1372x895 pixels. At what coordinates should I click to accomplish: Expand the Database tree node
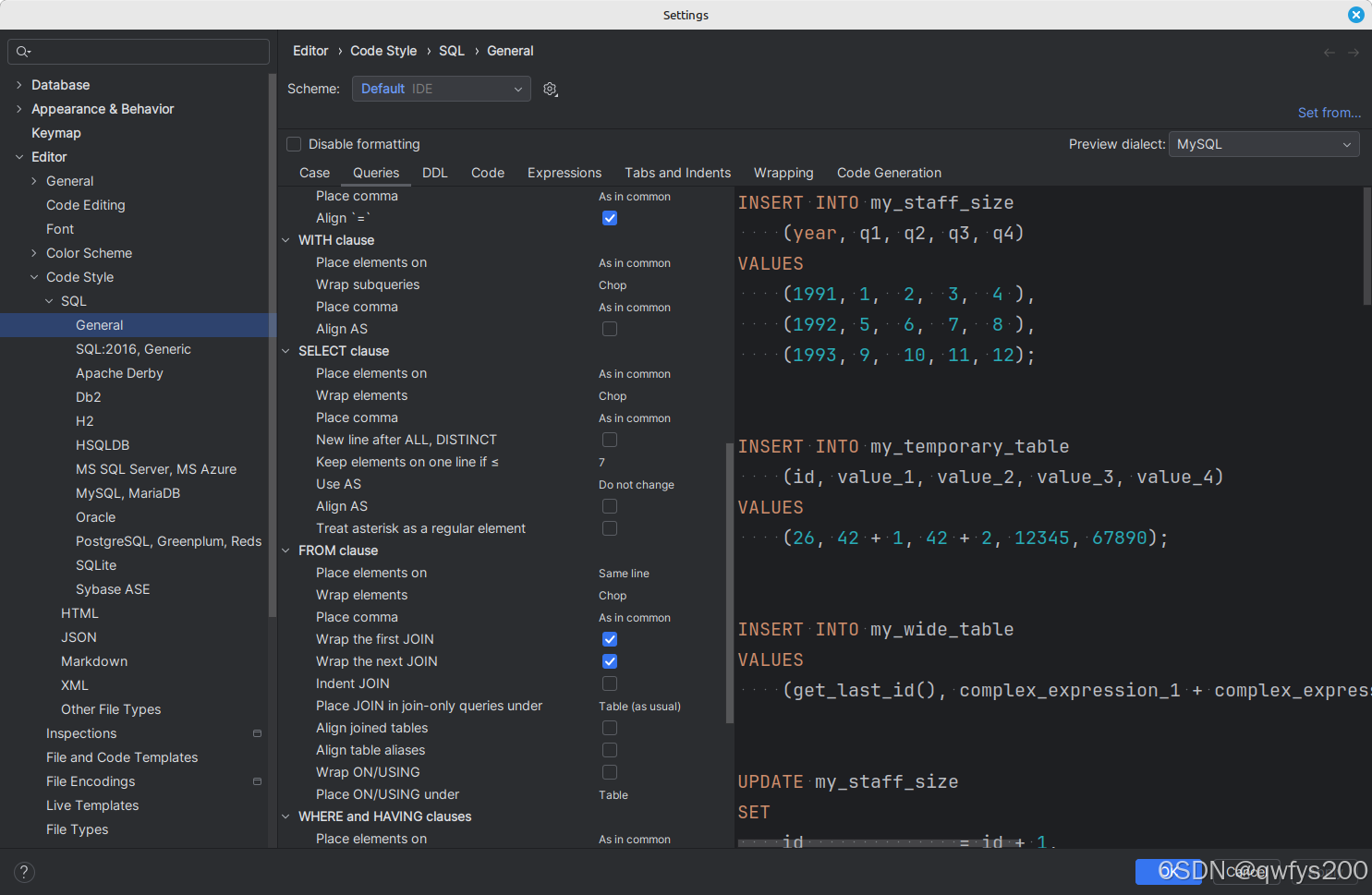coord(19,85)
